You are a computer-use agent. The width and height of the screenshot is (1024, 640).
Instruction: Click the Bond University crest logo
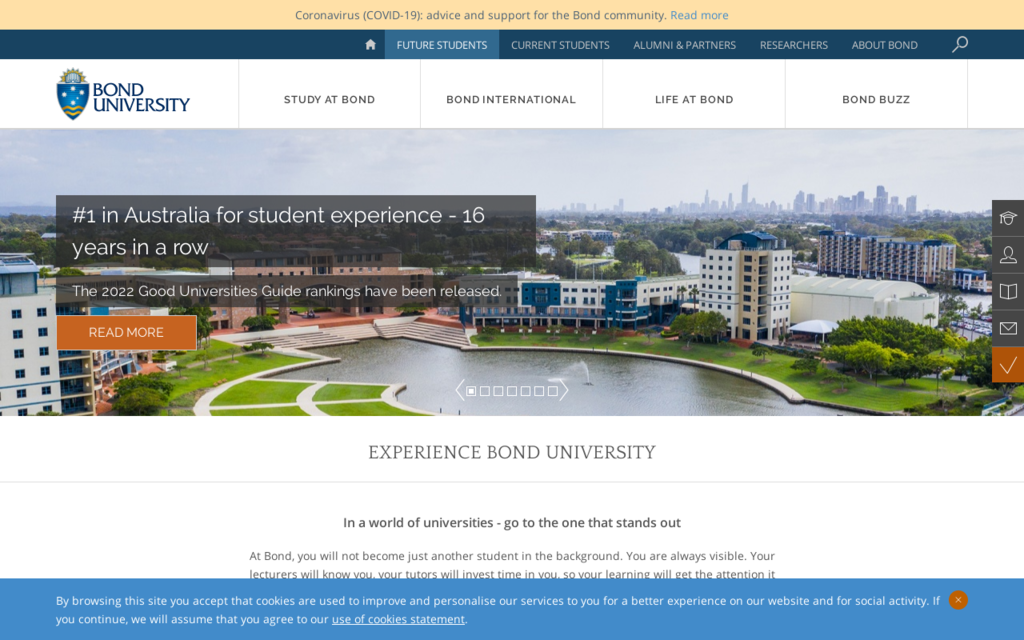[73, 94]
